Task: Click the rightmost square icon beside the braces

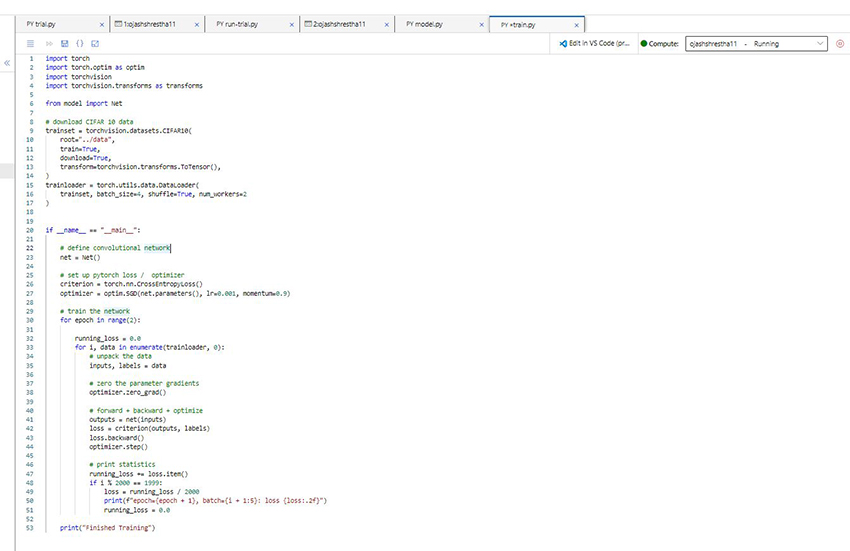Action: point(94,44)
